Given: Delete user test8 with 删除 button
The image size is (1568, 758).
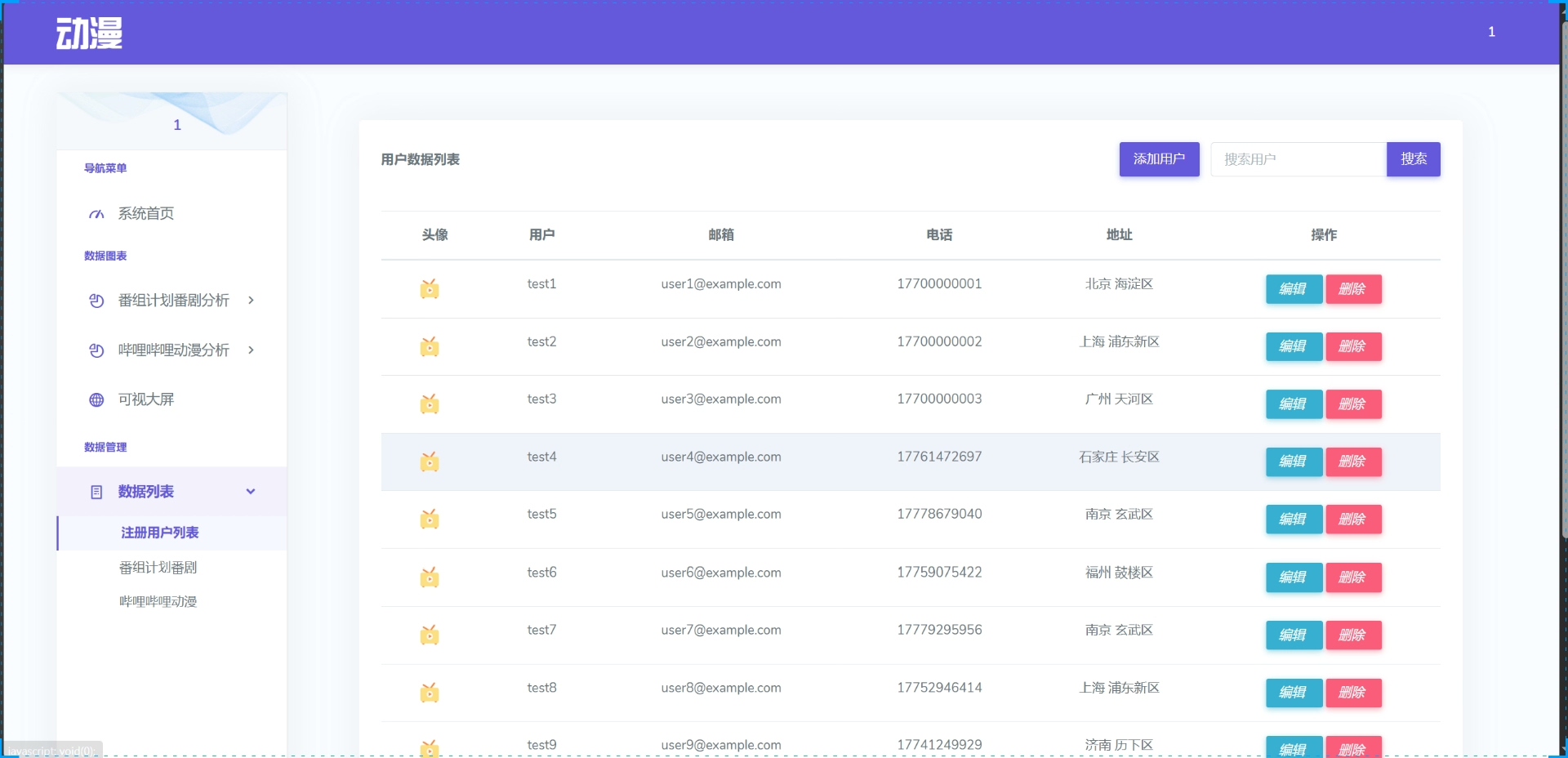Looking at the screenshot, I should click(1353, 693).
